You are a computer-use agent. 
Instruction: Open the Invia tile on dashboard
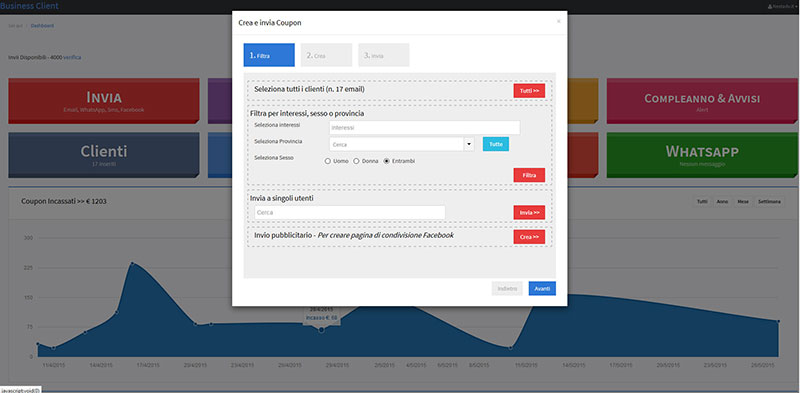click(104, 101)
